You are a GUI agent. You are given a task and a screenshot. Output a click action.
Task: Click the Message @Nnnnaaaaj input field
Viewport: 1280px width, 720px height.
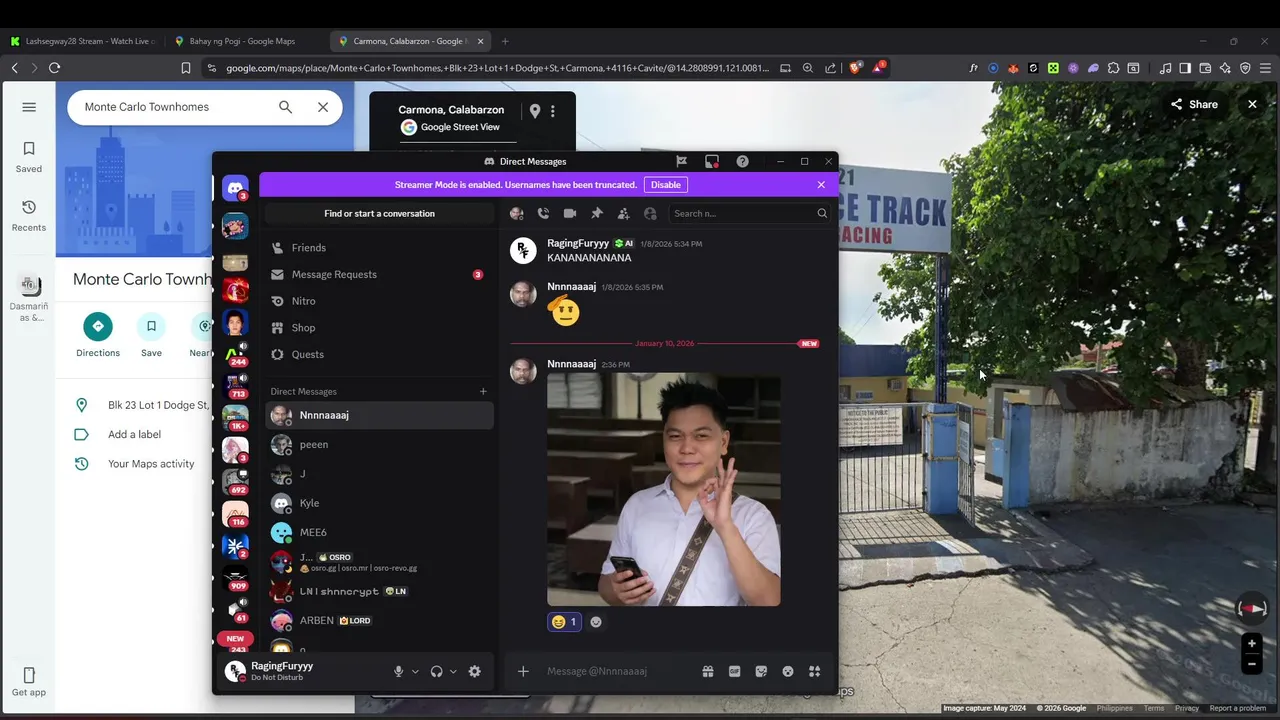620,671
